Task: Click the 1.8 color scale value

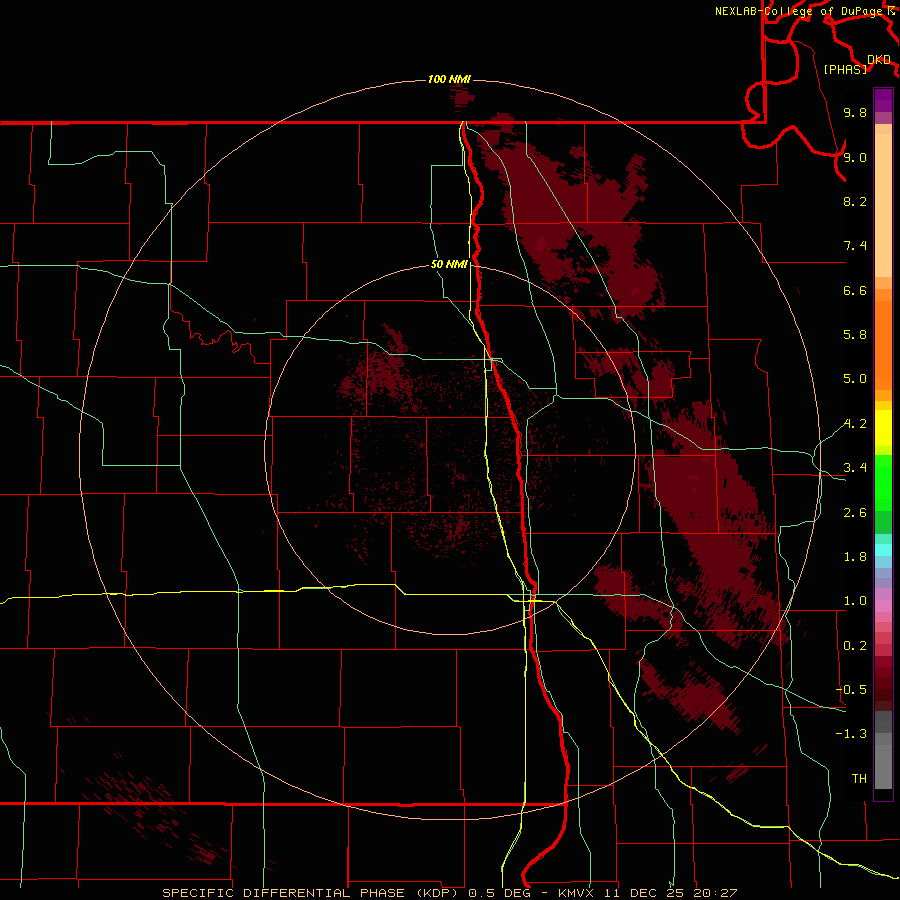Action: click(x=855, y=557)
